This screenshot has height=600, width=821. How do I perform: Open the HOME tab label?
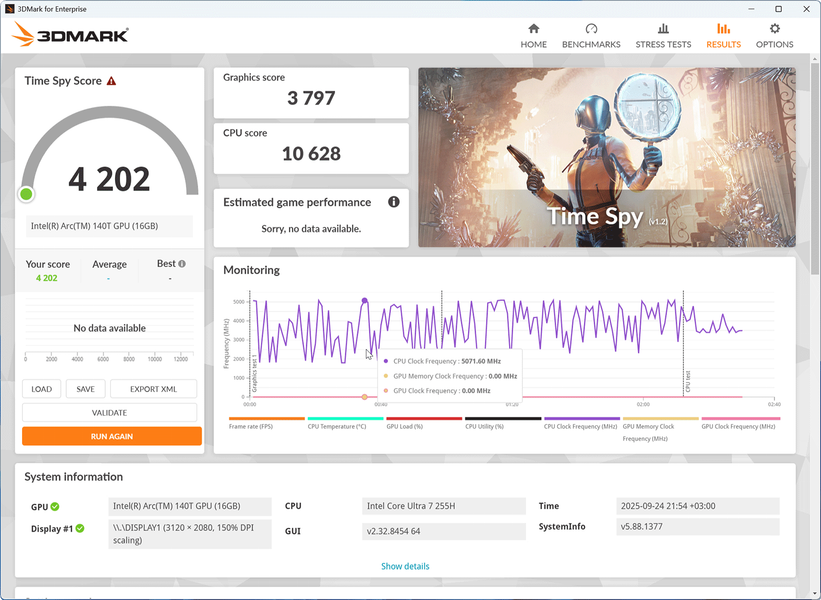[534, 45]
